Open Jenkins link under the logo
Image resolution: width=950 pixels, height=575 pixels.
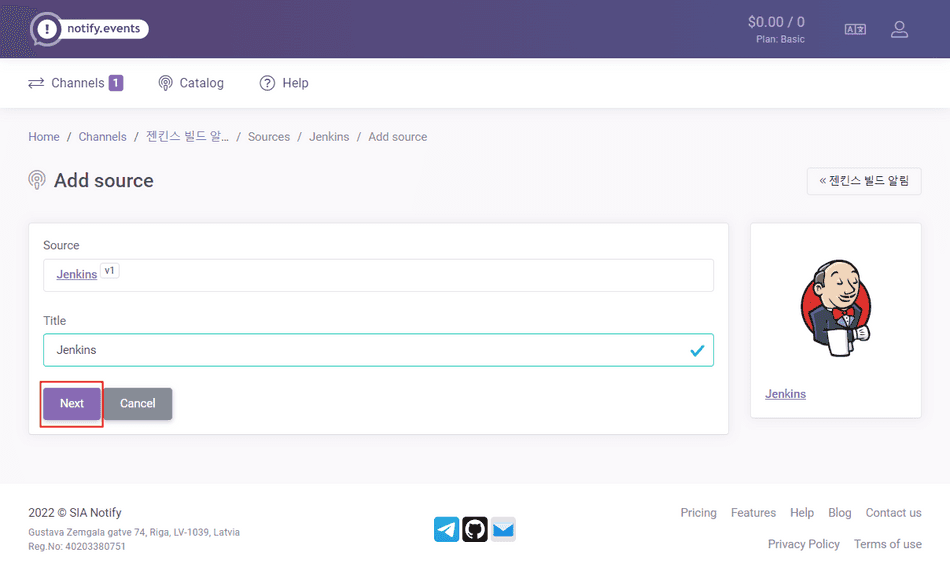click(785, 394)
